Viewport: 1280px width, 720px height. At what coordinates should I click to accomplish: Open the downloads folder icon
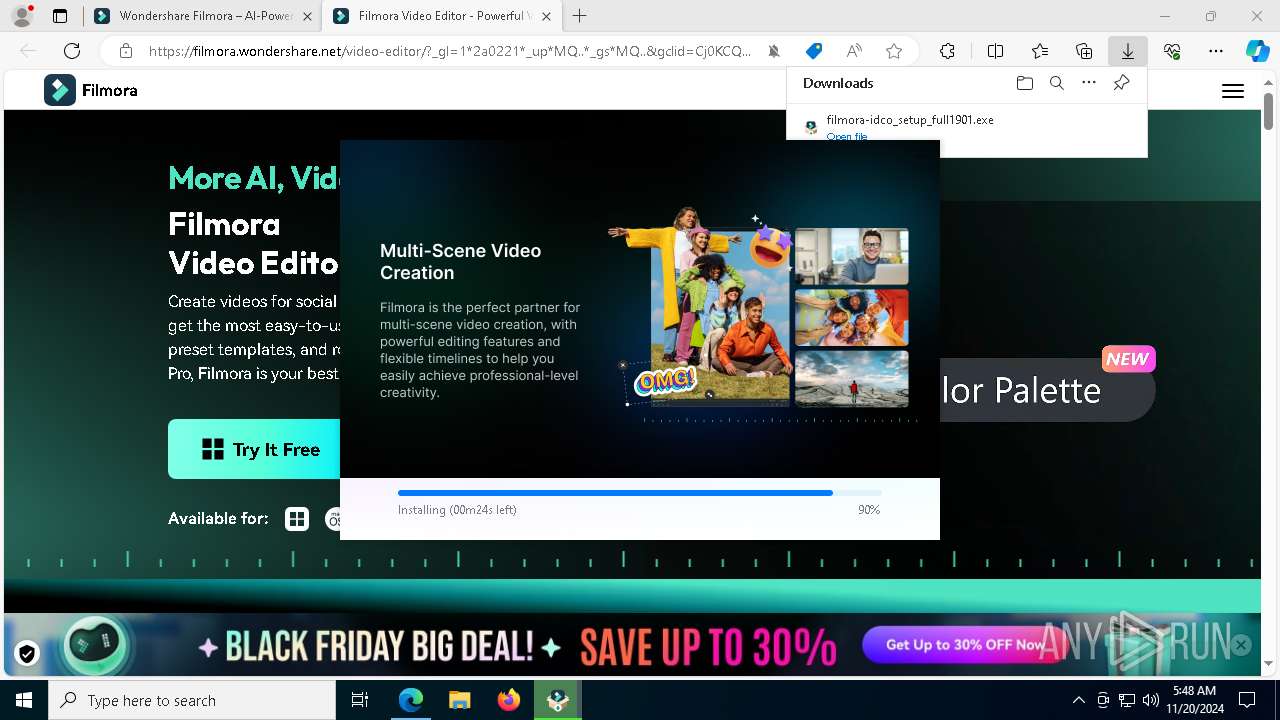[x=1024, y=83]
